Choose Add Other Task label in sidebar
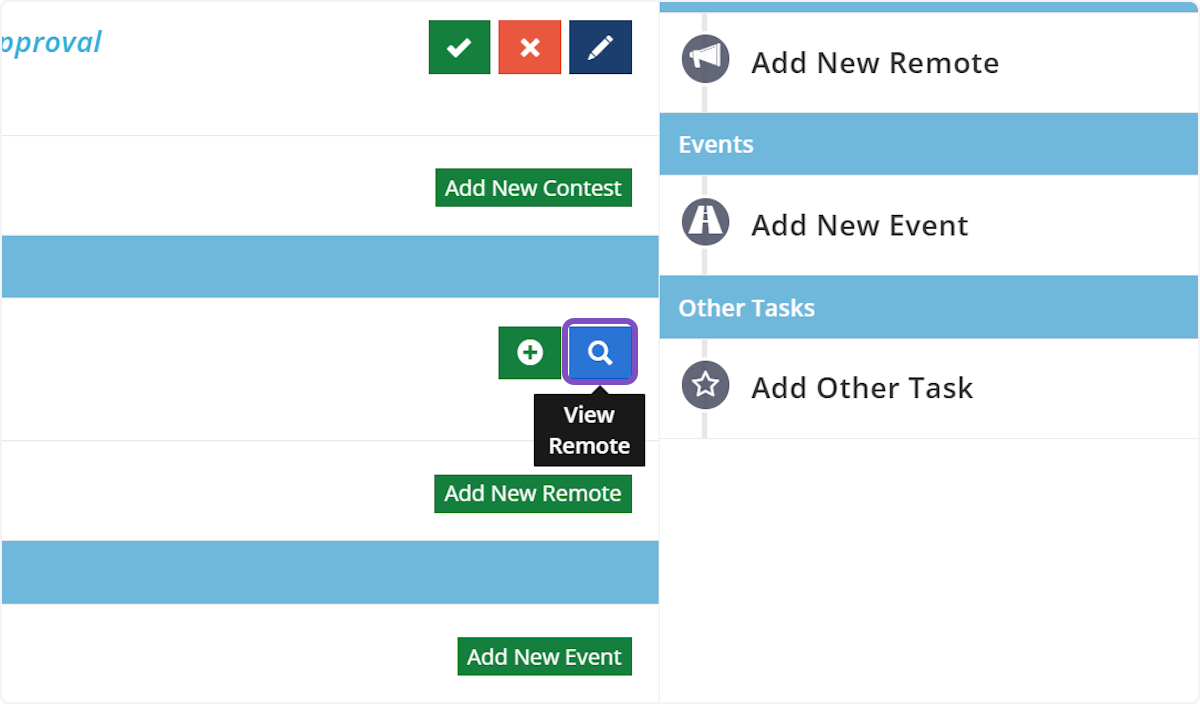 (x=862, y=388)
